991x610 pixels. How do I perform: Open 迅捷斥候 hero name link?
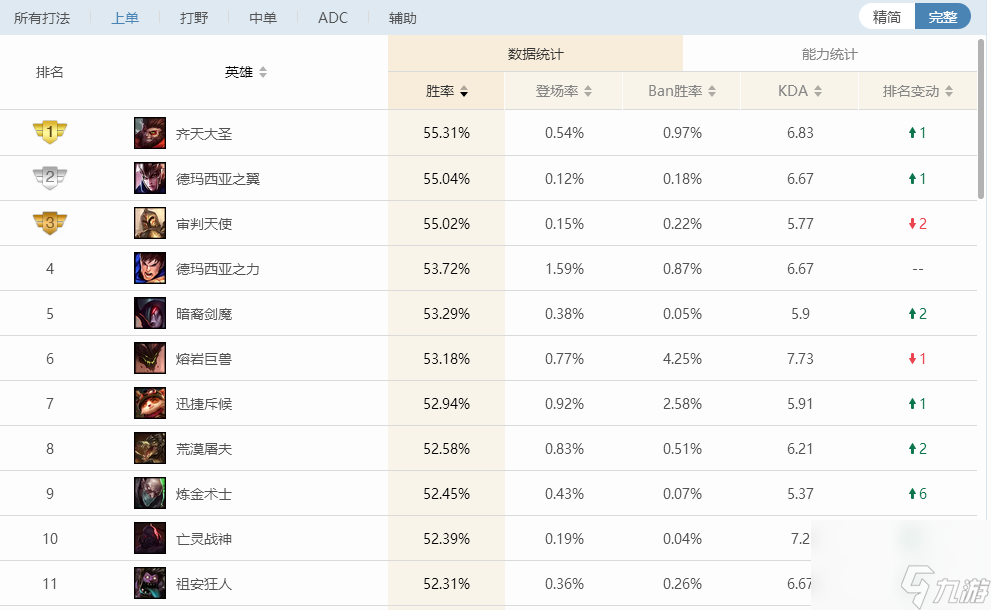tap(204, 404)
